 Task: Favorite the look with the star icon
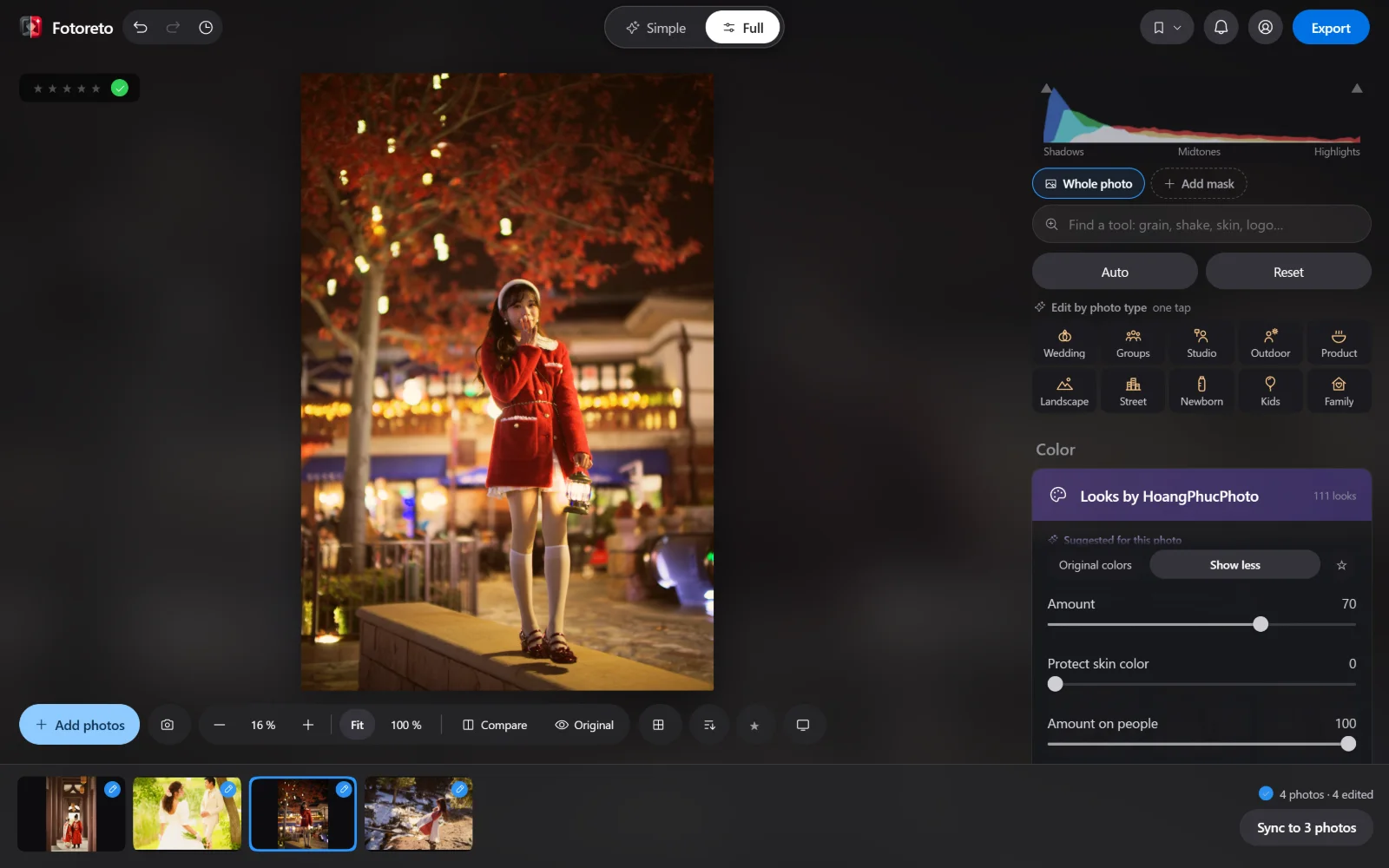tap(1341, 565)
